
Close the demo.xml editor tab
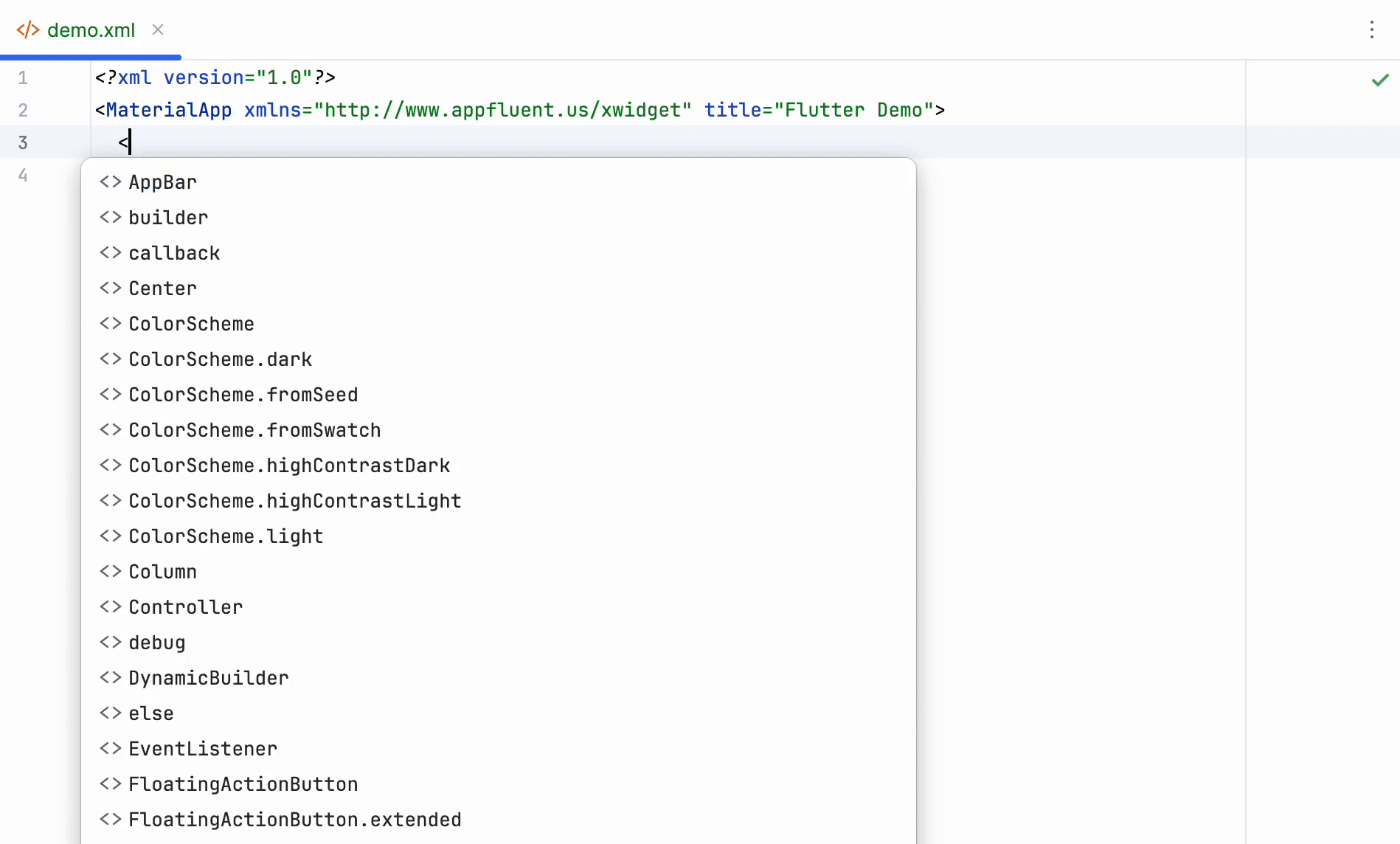(158, 30)
